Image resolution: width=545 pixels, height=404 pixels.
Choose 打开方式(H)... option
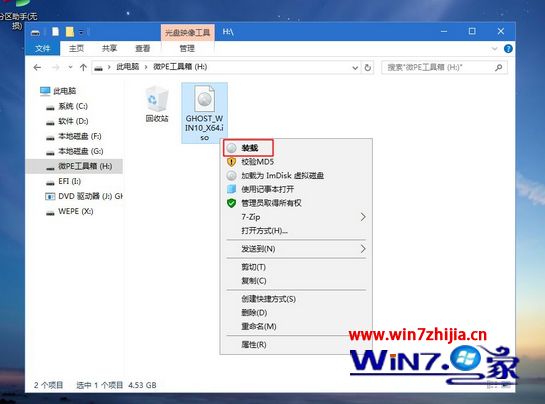(x=296, y=231)
